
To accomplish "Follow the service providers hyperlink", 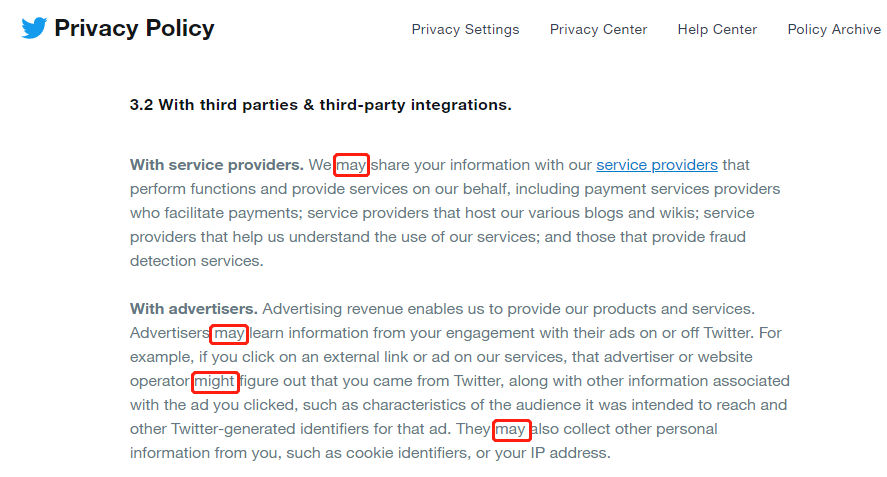I will 657,165.
